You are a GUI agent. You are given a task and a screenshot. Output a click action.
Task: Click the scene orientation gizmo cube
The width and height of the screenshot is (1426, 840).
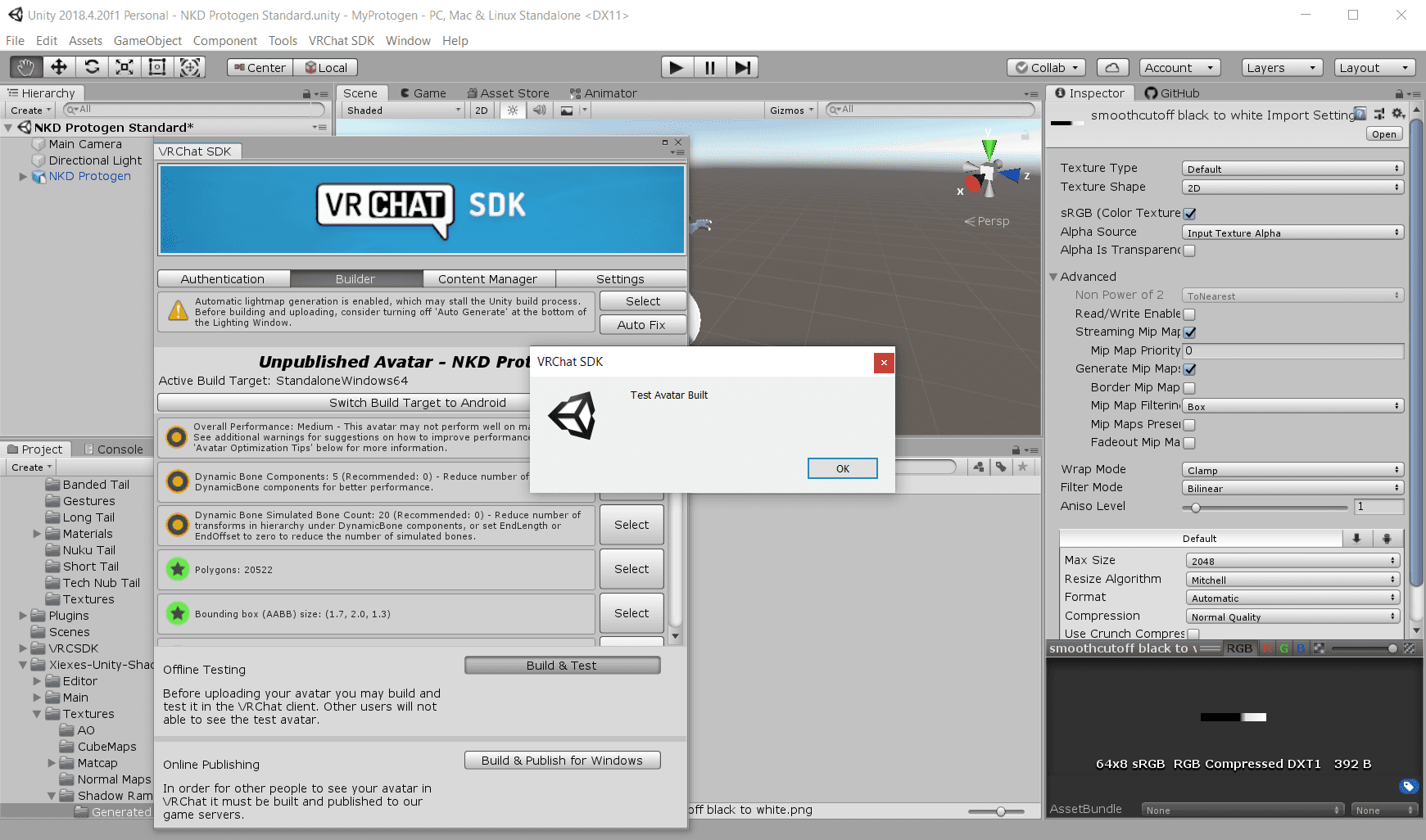click(989, 172)
